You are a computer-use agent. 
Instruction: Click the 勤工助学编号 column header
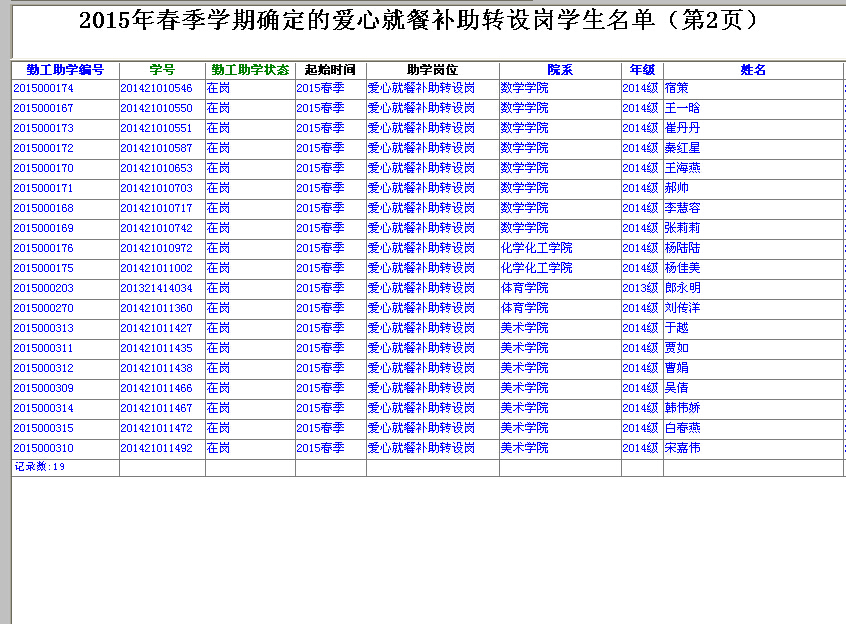tap(65, 70)
